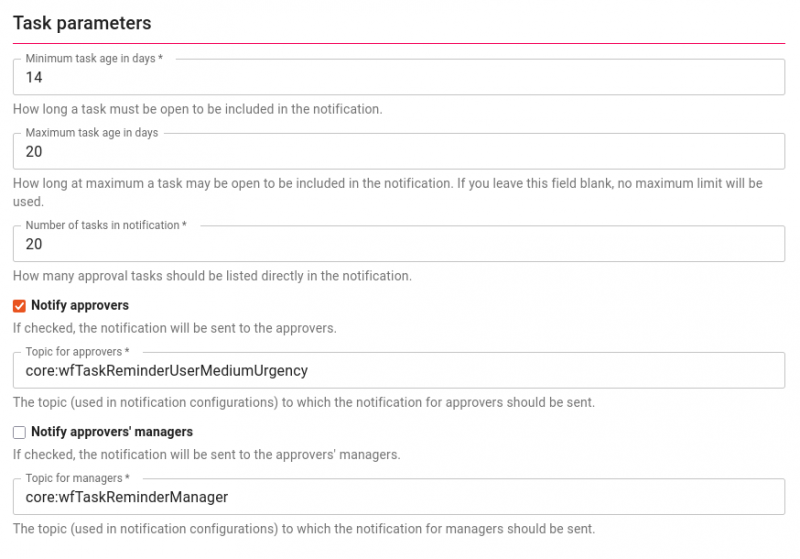The image size is (800, 559).
Task: Click the floating label "Number of tasks in notification"
Action: coord(105,226)
